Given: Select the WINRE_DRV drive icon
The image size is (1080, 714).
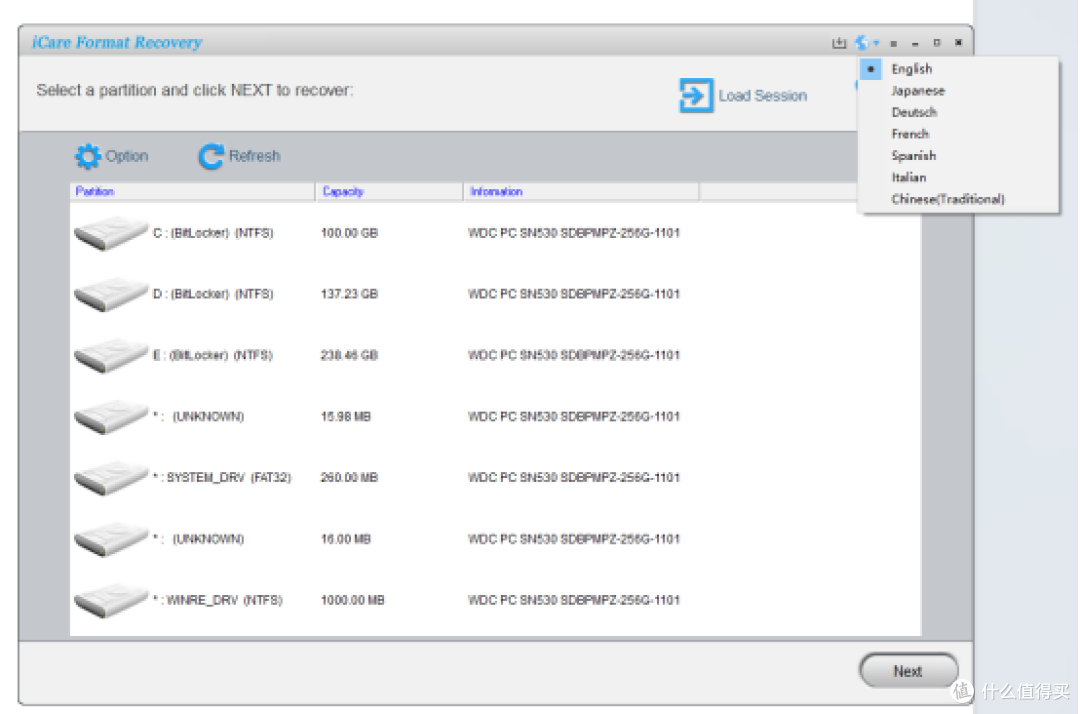Looking at the screenshot, I should click(110, 600).
